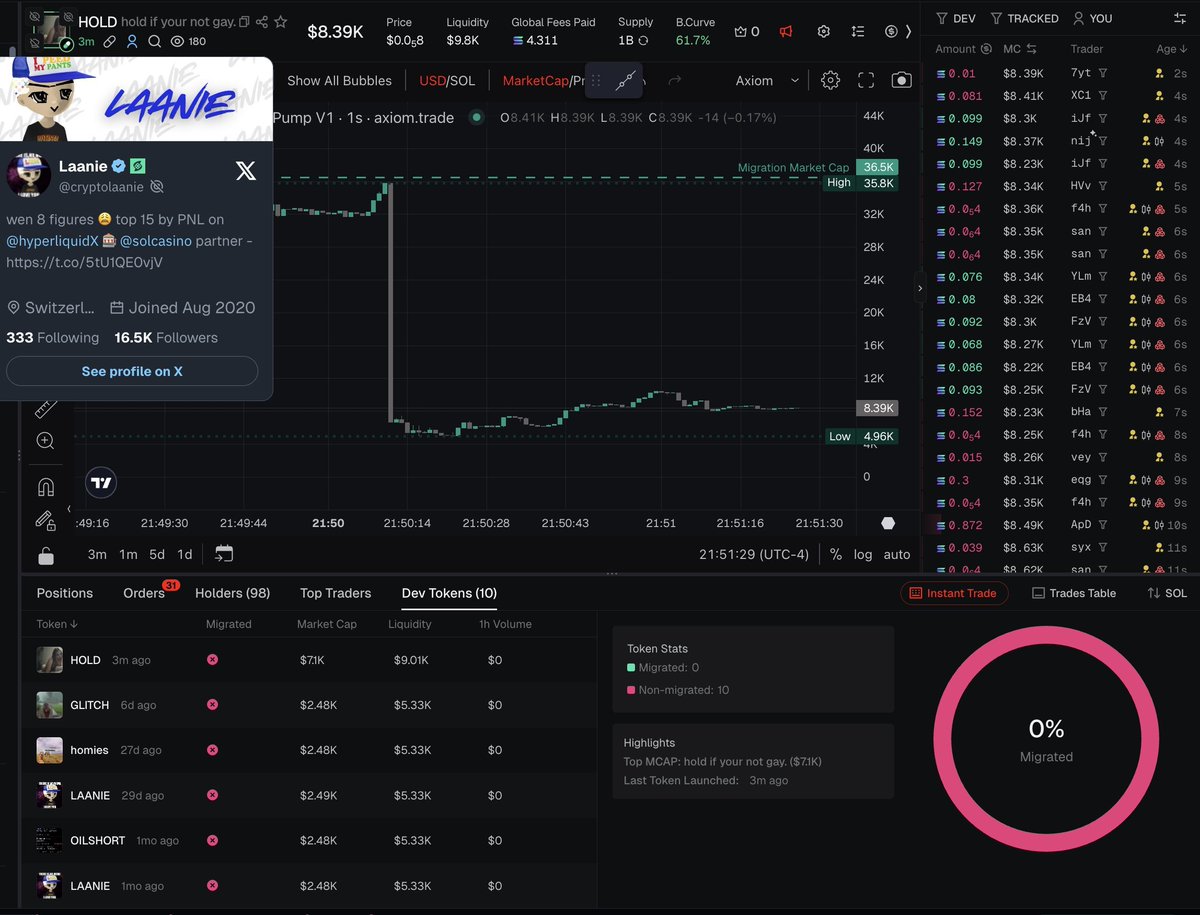1200x915 pixels.
Task: Toggle log scale on chart
Action: coord(863,554)
